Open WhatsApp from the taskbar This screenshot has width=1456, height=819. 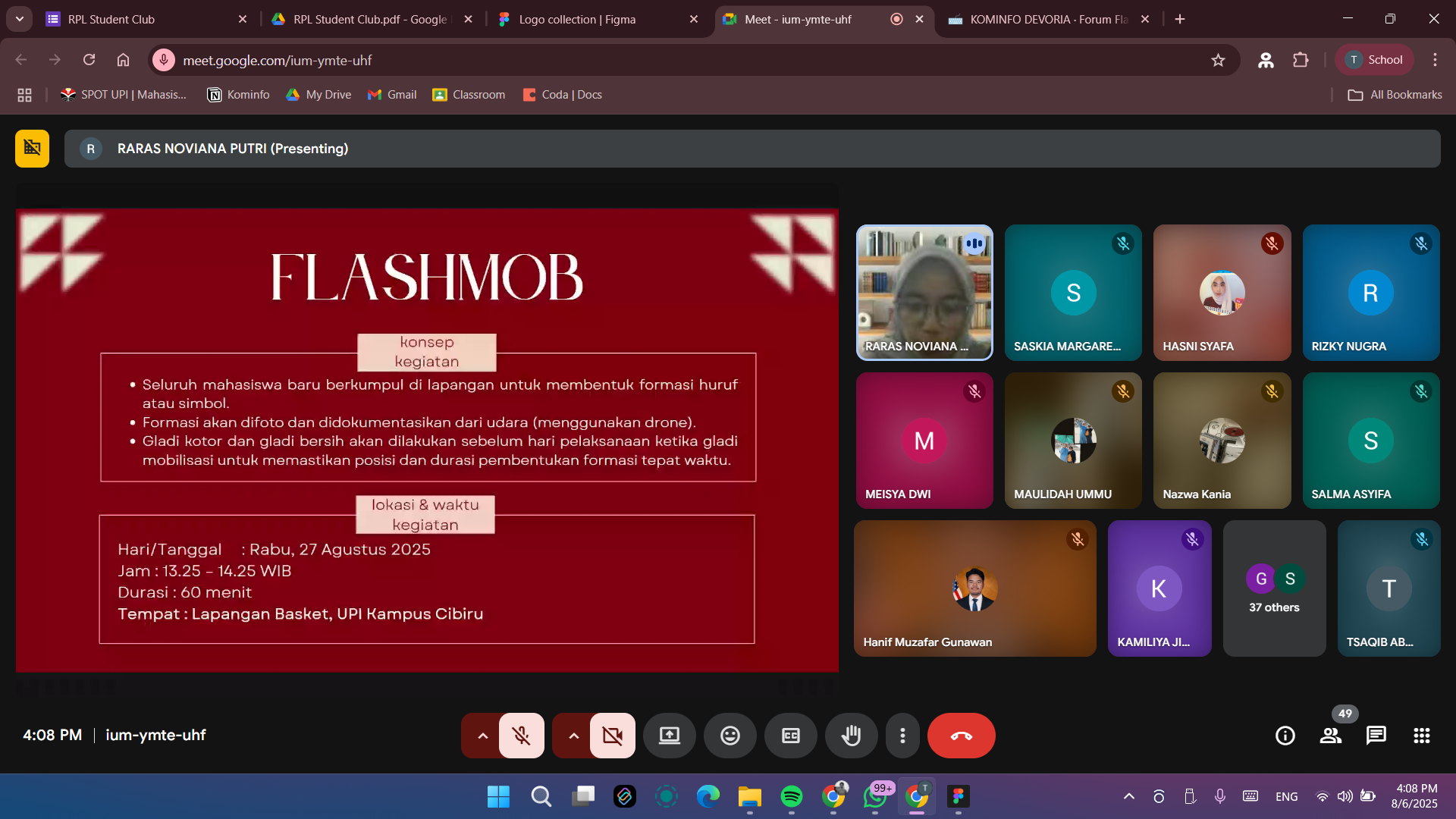pos(875,797)
